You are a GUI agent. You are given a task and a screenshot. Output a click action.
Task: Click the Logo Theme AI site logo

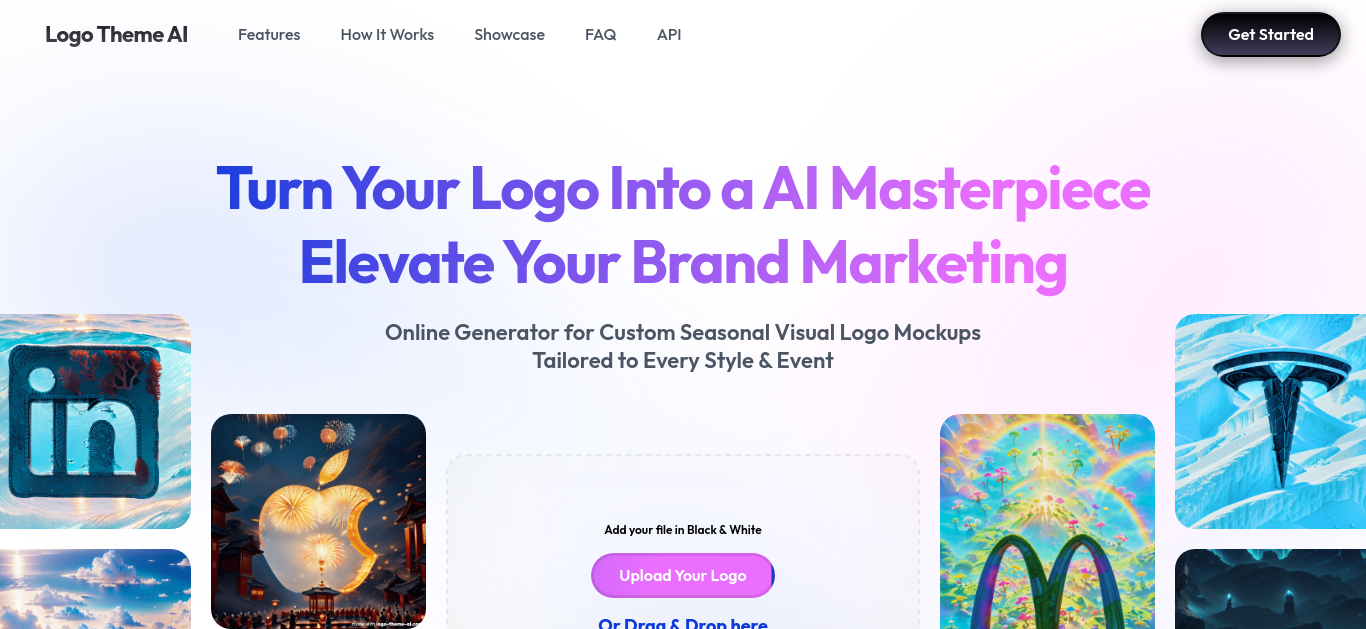[116, 34]
